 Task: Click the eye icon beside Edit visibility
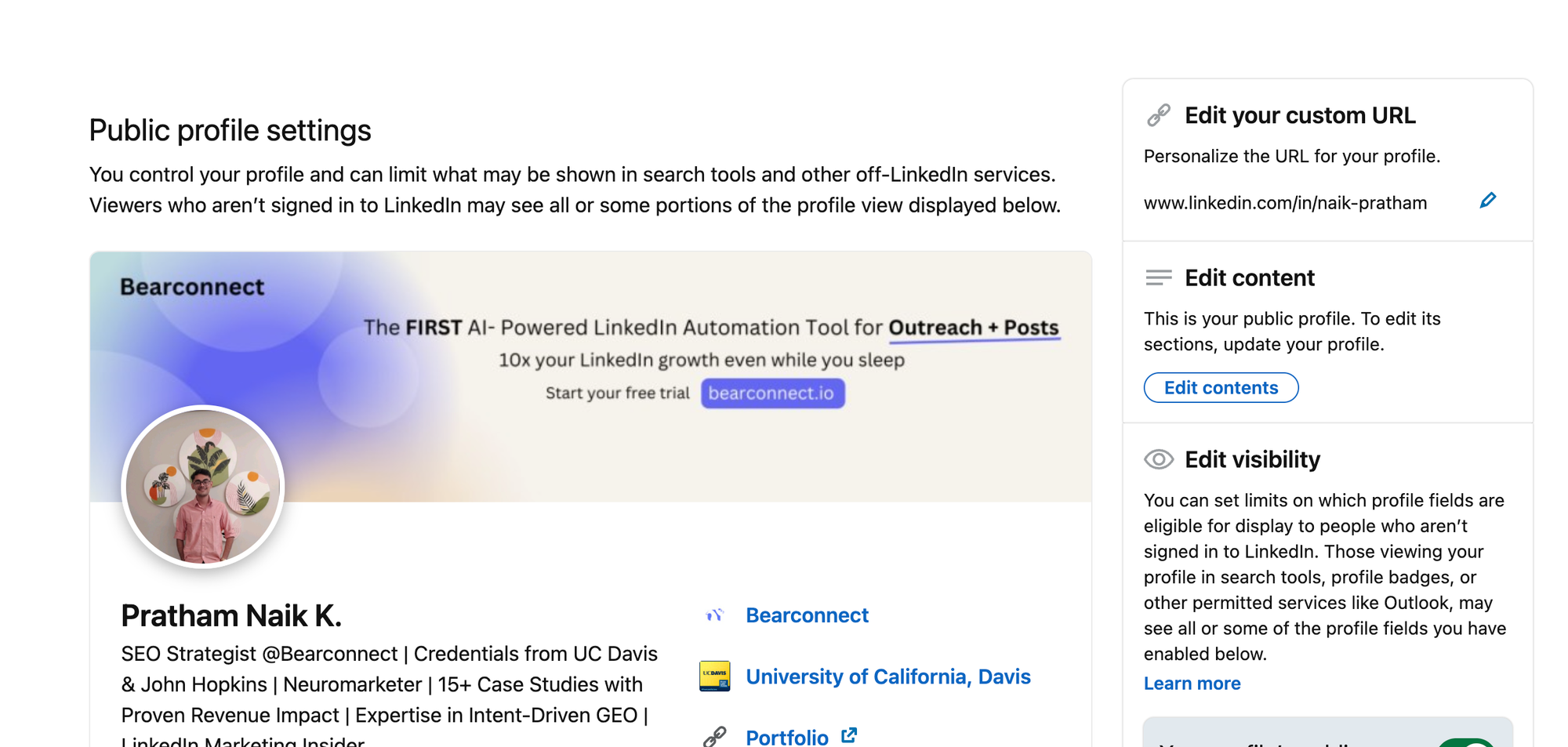point(1159,459)
